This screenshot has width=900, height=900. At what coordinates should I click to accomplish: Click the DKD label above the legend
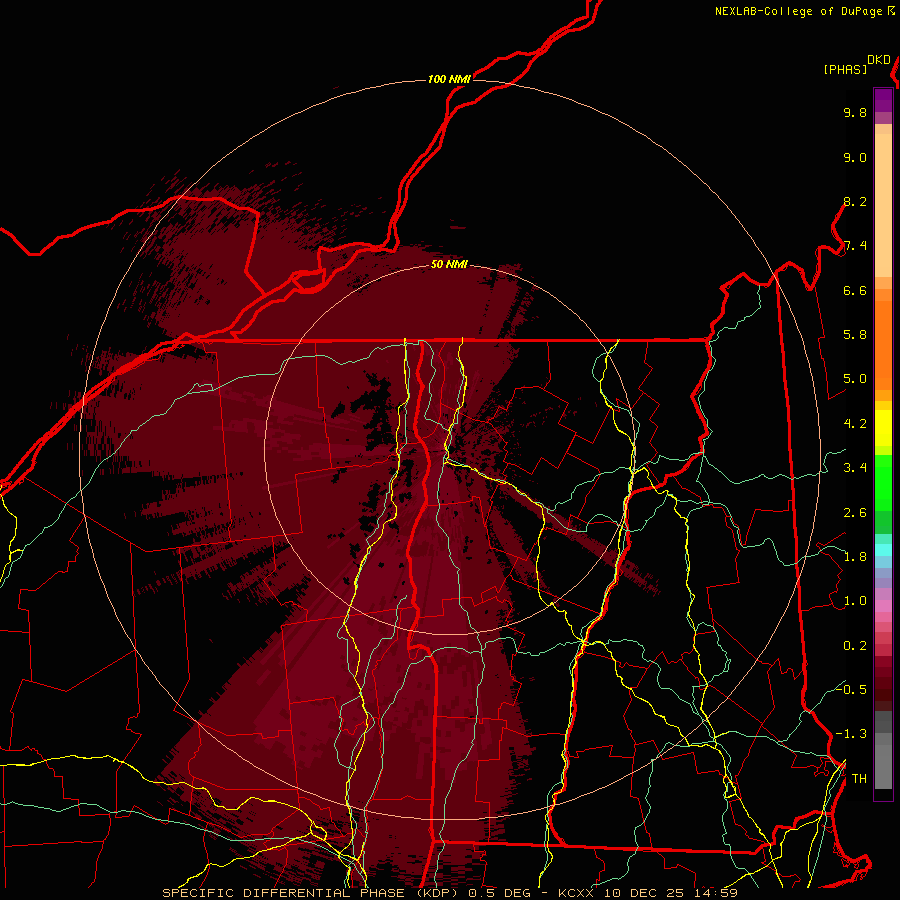879,60
